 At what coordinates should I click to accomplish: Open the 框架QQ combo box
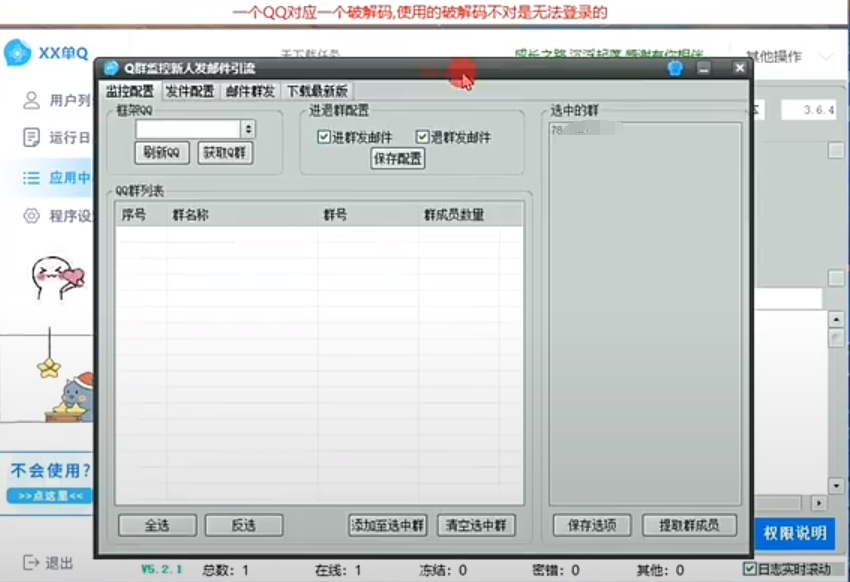click(x=195, y=129)
